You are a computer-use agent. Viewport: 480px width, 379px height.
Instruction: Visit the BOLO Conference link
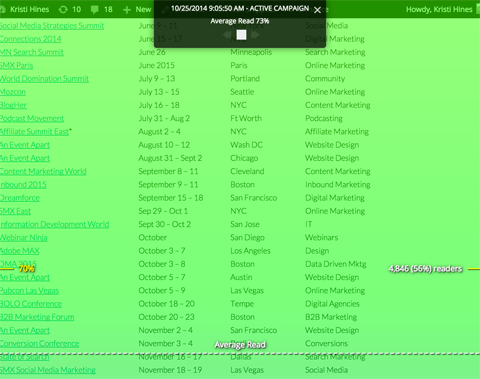point(31,304)
